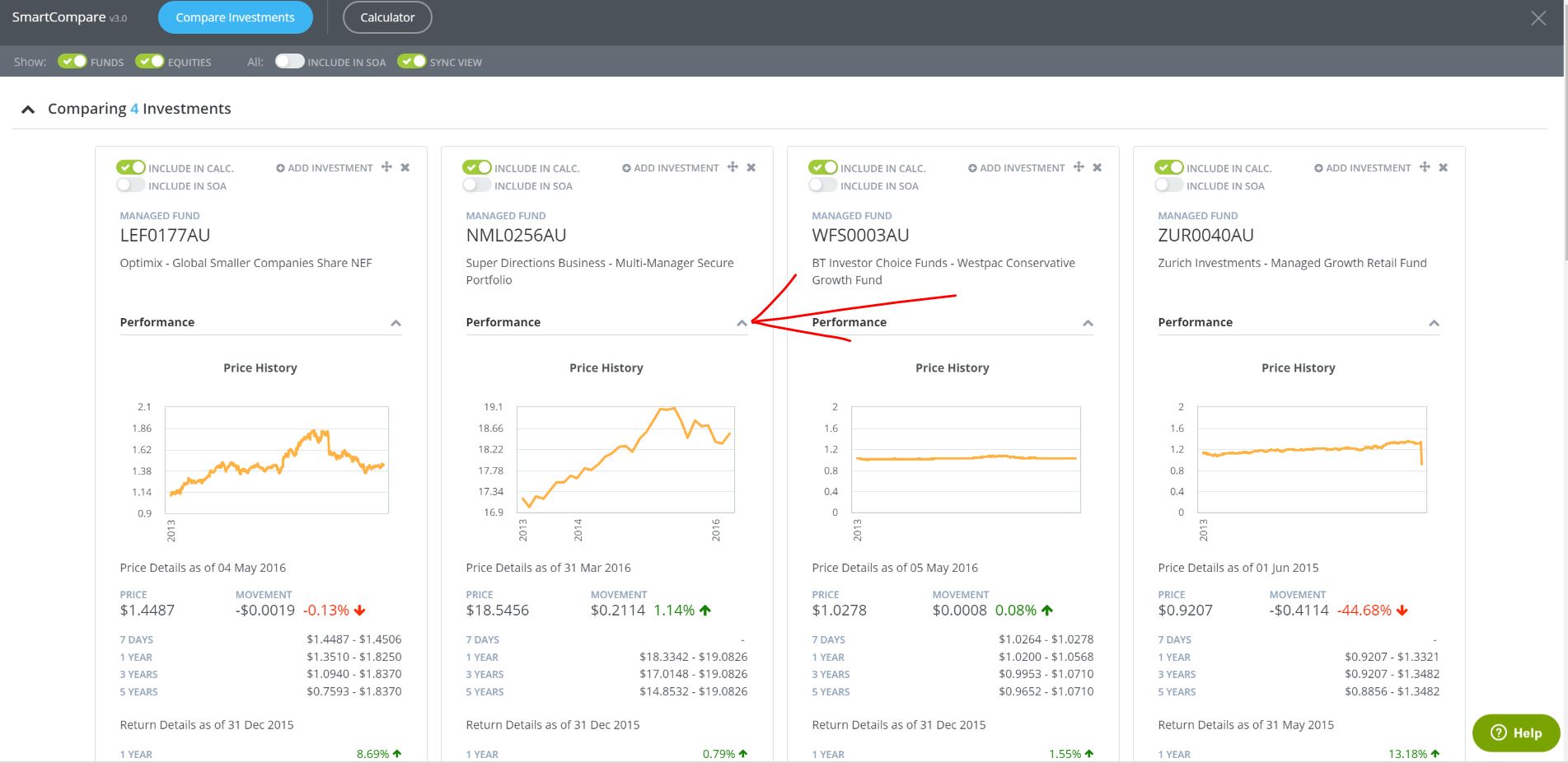Disable the Sync View toggle
The image size is (1568, 763).
click(412, 62)
